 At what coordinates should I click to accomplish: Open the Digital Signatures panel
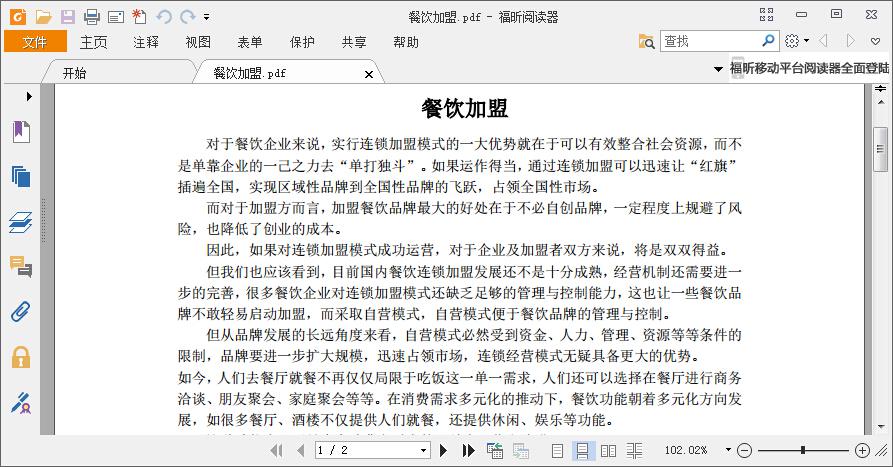tap(21, 403)
